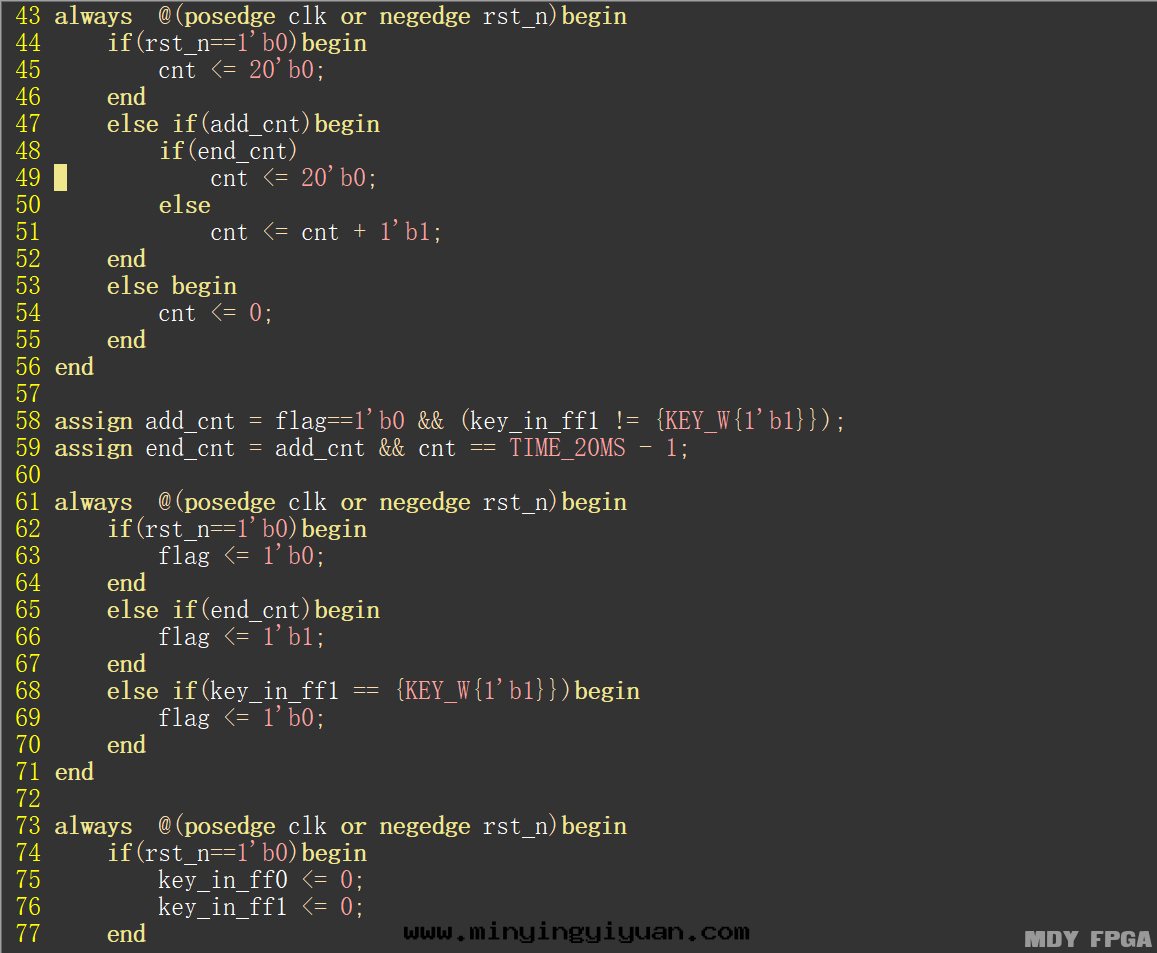1157x953 pixels.
Task: Click 'assign' keyword on line 59
Action: point(93,448)
